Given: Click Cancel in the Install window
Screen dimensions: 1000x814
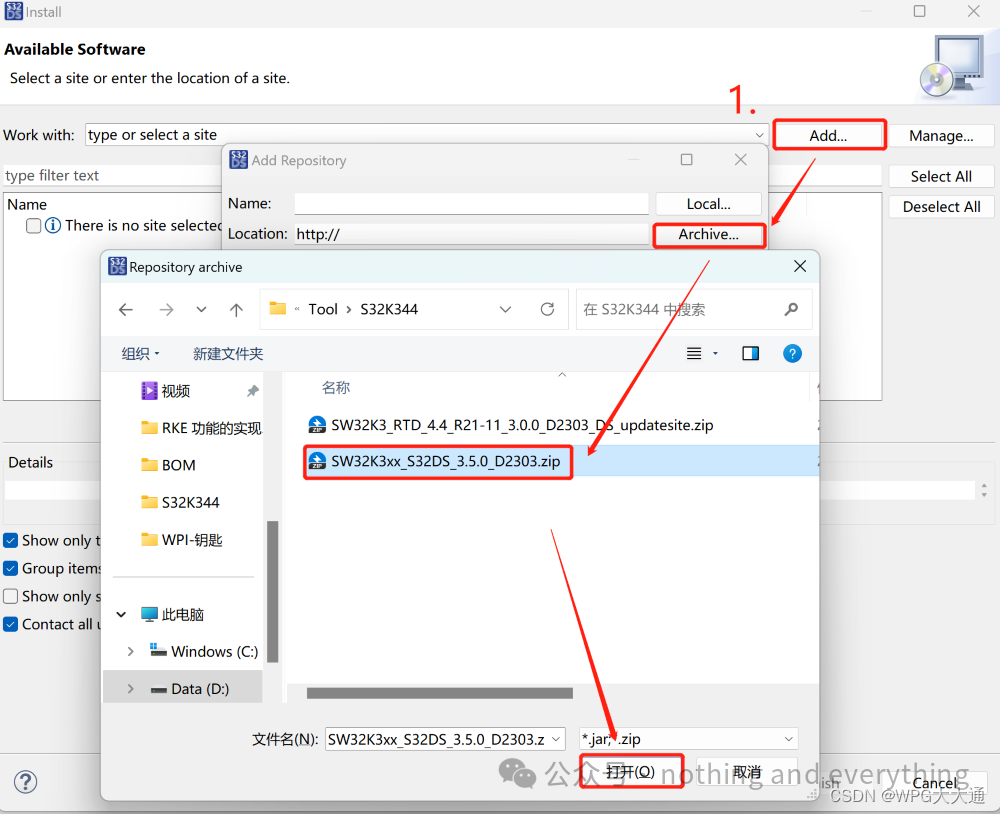Looking at the screenshot, I should click(935, 783).
